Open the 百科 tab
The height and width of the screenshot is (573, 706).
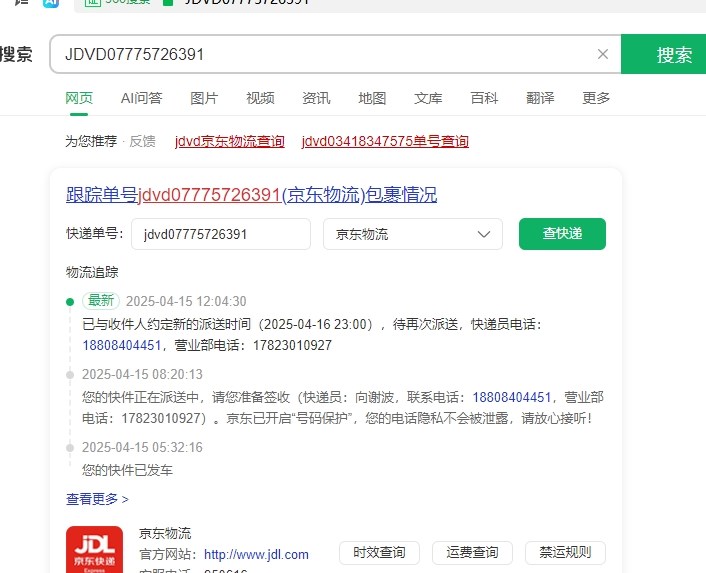coord(484,98)
